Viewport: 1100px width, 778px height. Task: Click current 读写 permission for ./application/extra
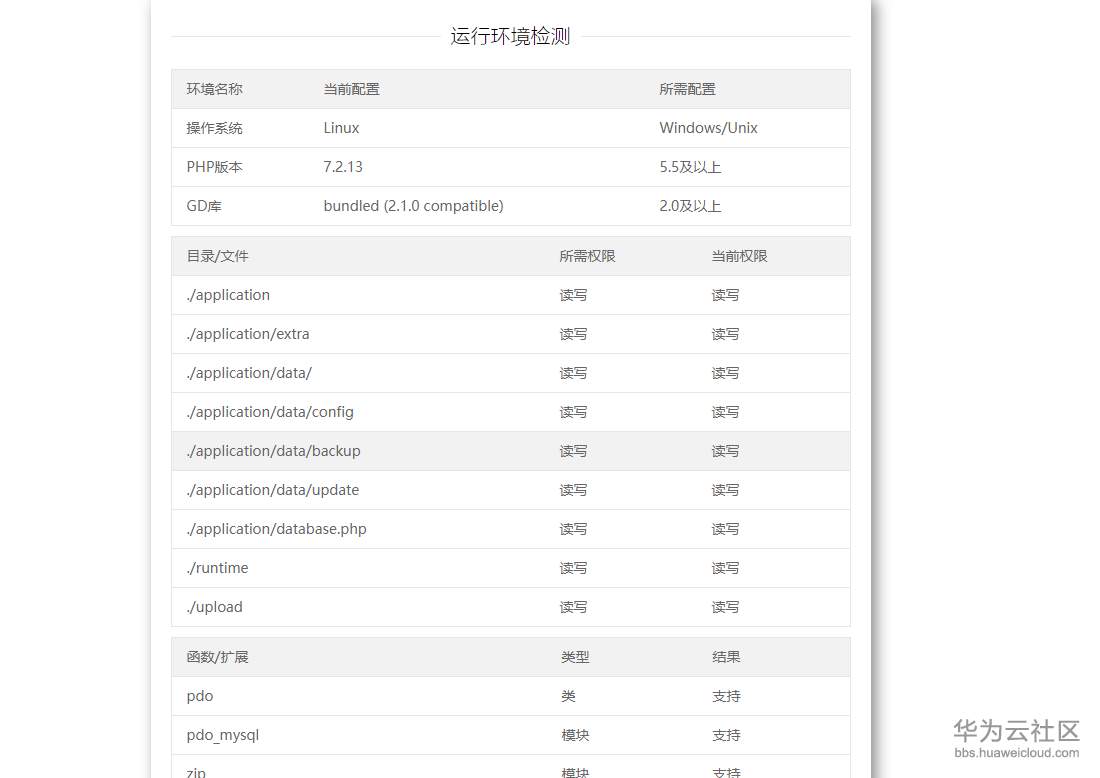point(725,334)
